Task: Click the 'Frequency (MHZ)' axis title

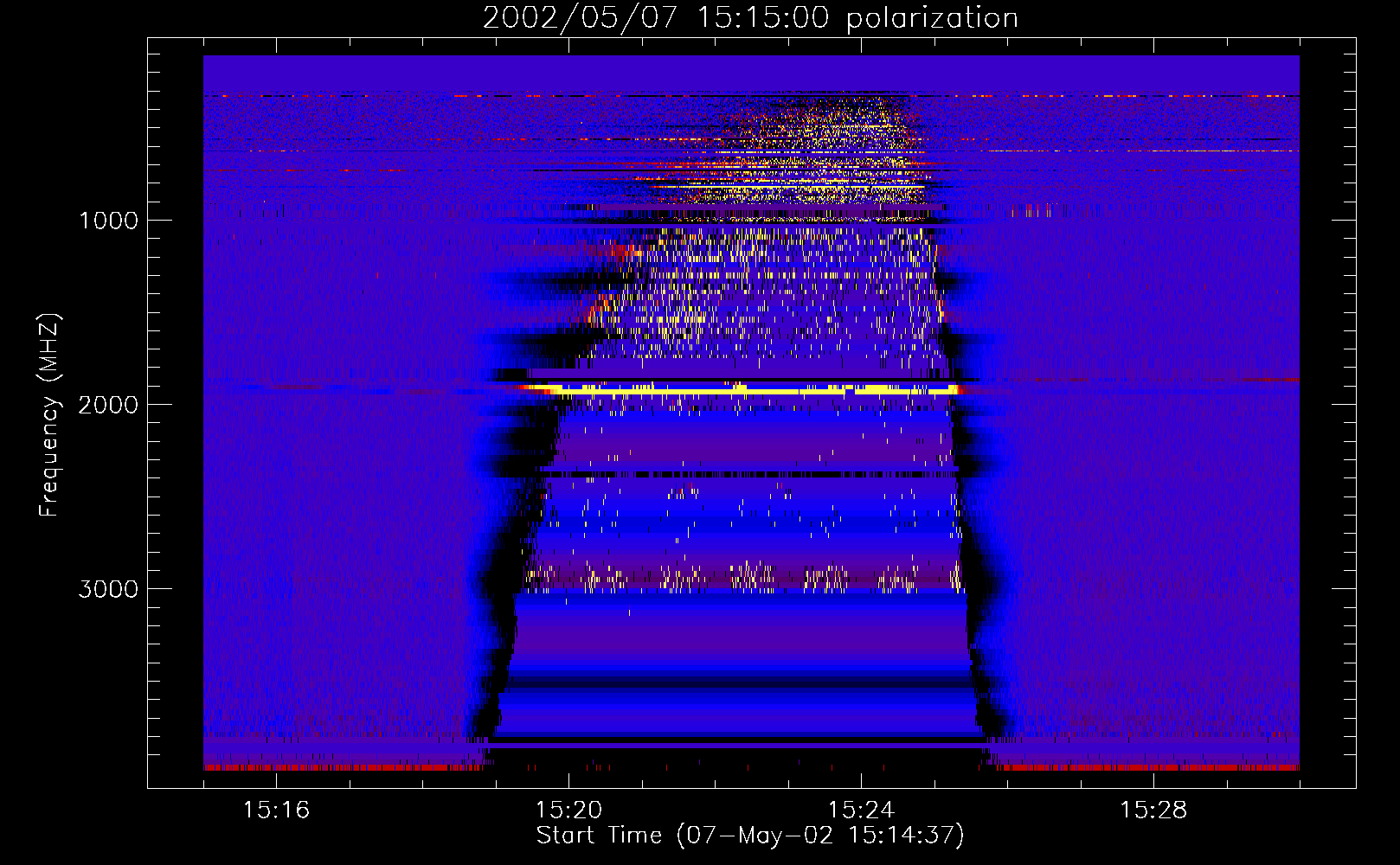Action: point(49,415)
